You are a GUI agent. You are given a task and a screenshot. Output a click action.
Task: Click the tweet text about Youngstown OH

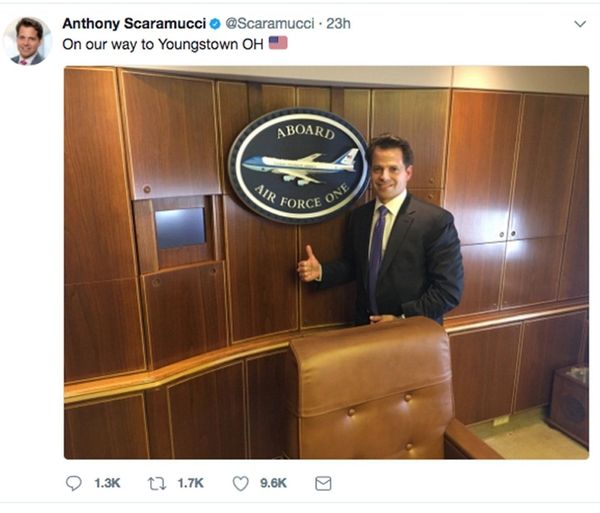(163, 44)
